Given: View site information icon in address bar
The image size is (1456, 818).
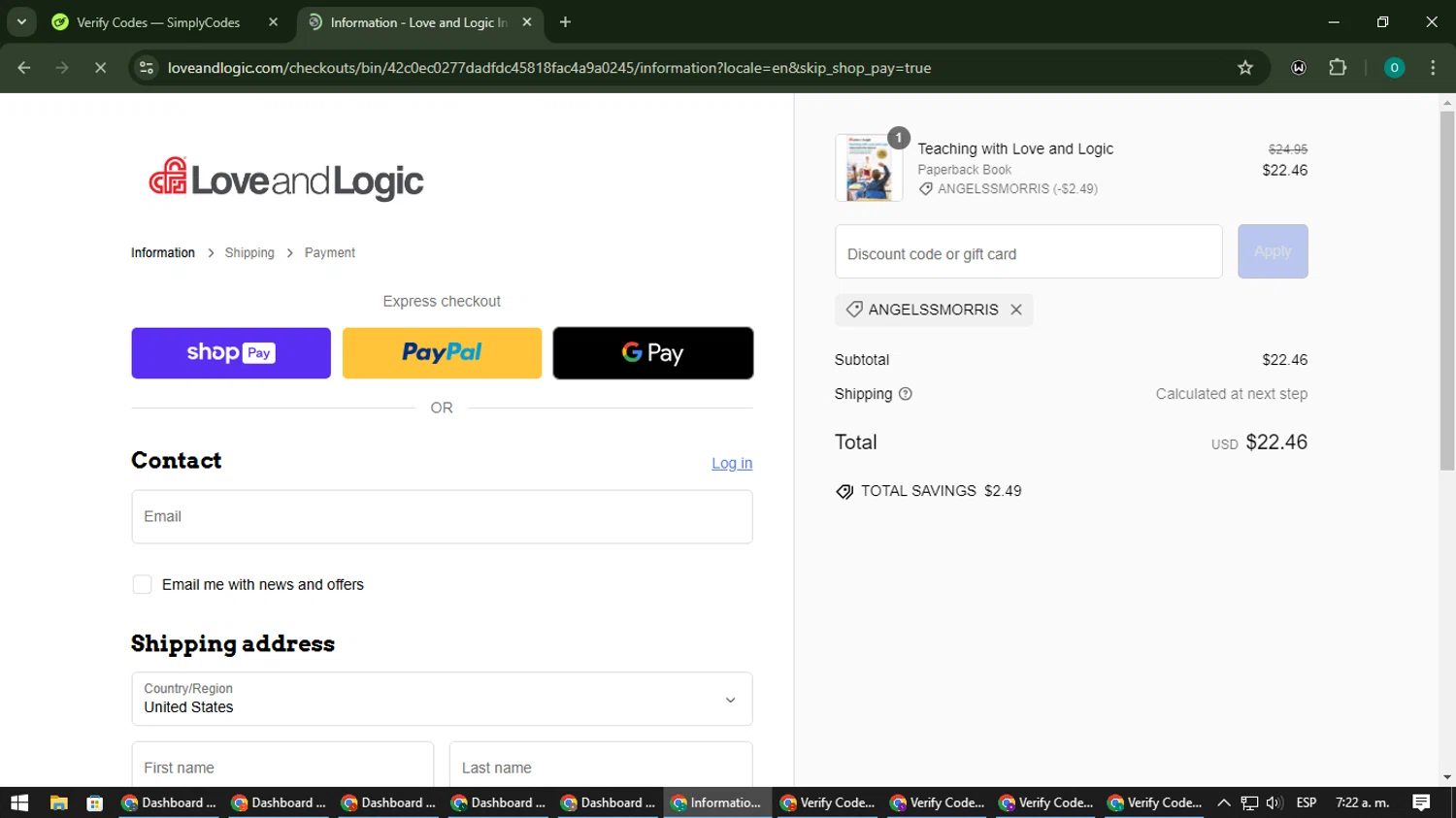Looking at the screenshot, I should click(x=147, y=68).
